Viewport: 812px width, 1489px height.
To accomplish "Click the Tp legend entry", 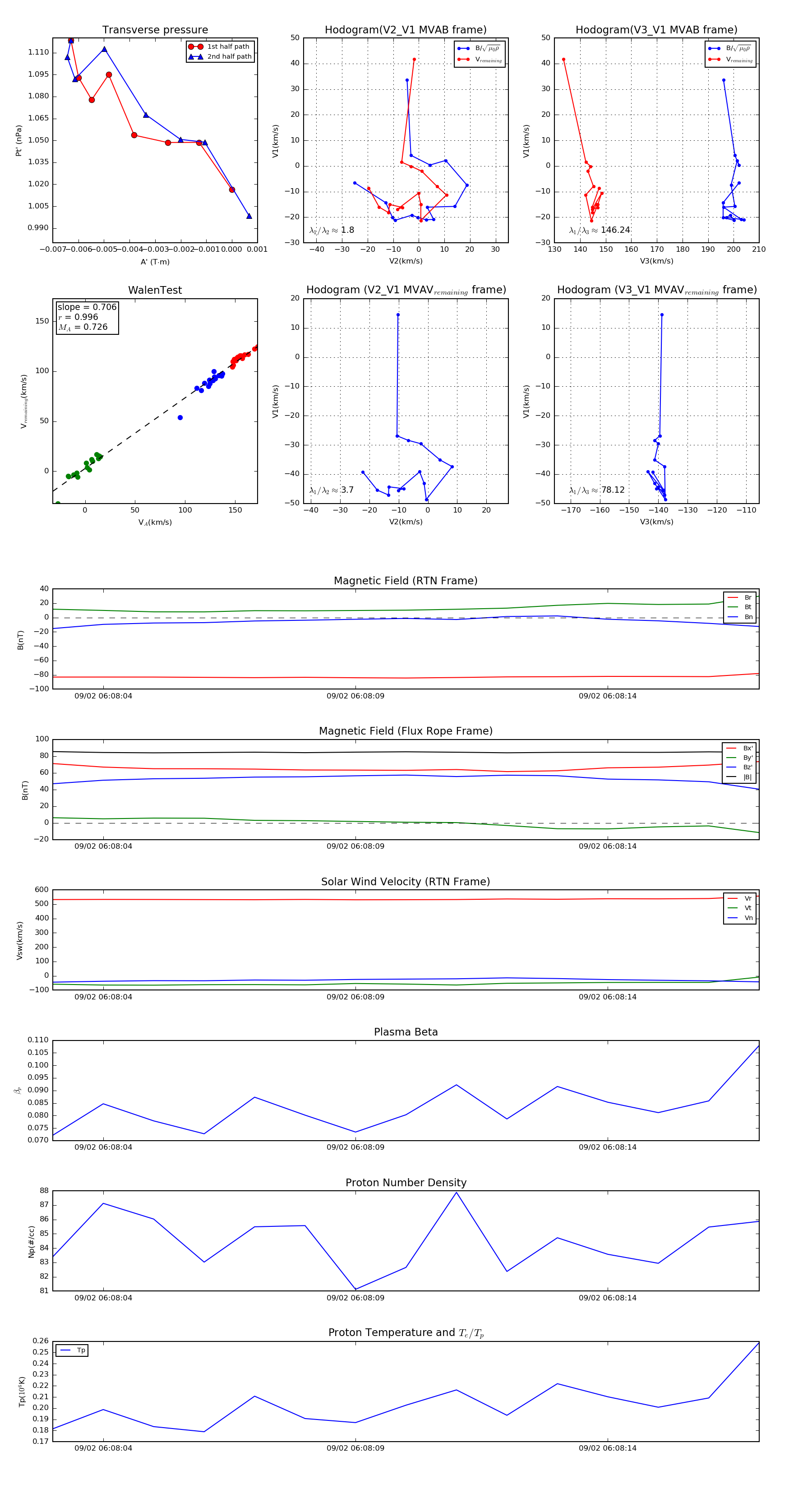I will tap(72, 1350).
